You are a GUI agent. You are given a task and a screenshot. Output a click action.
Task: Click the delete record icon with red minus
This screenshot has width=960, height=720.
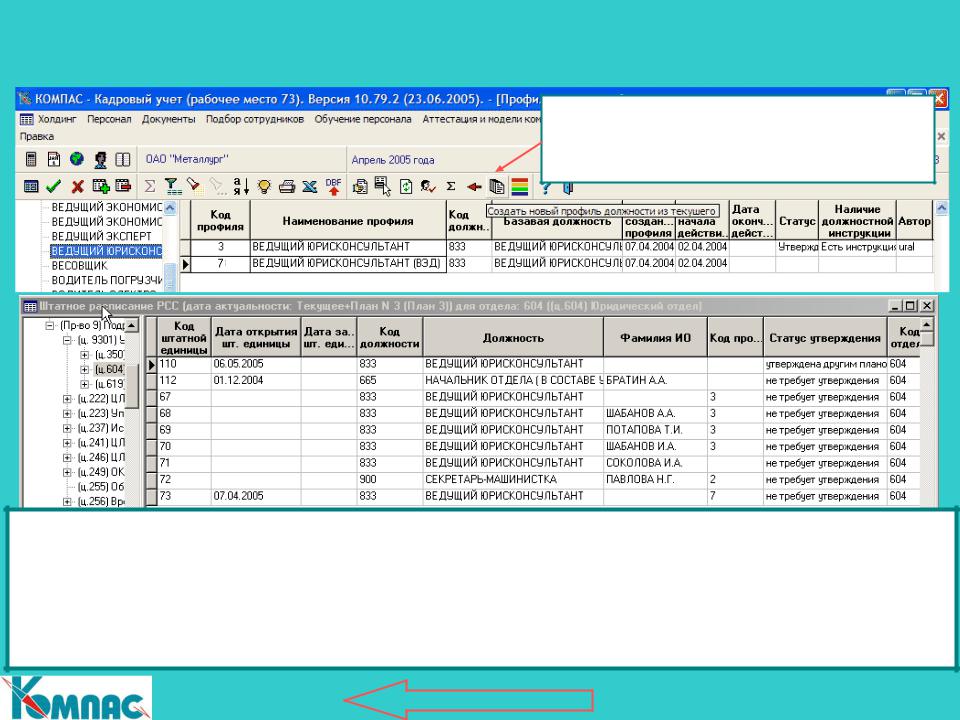[x=123, y=186]
